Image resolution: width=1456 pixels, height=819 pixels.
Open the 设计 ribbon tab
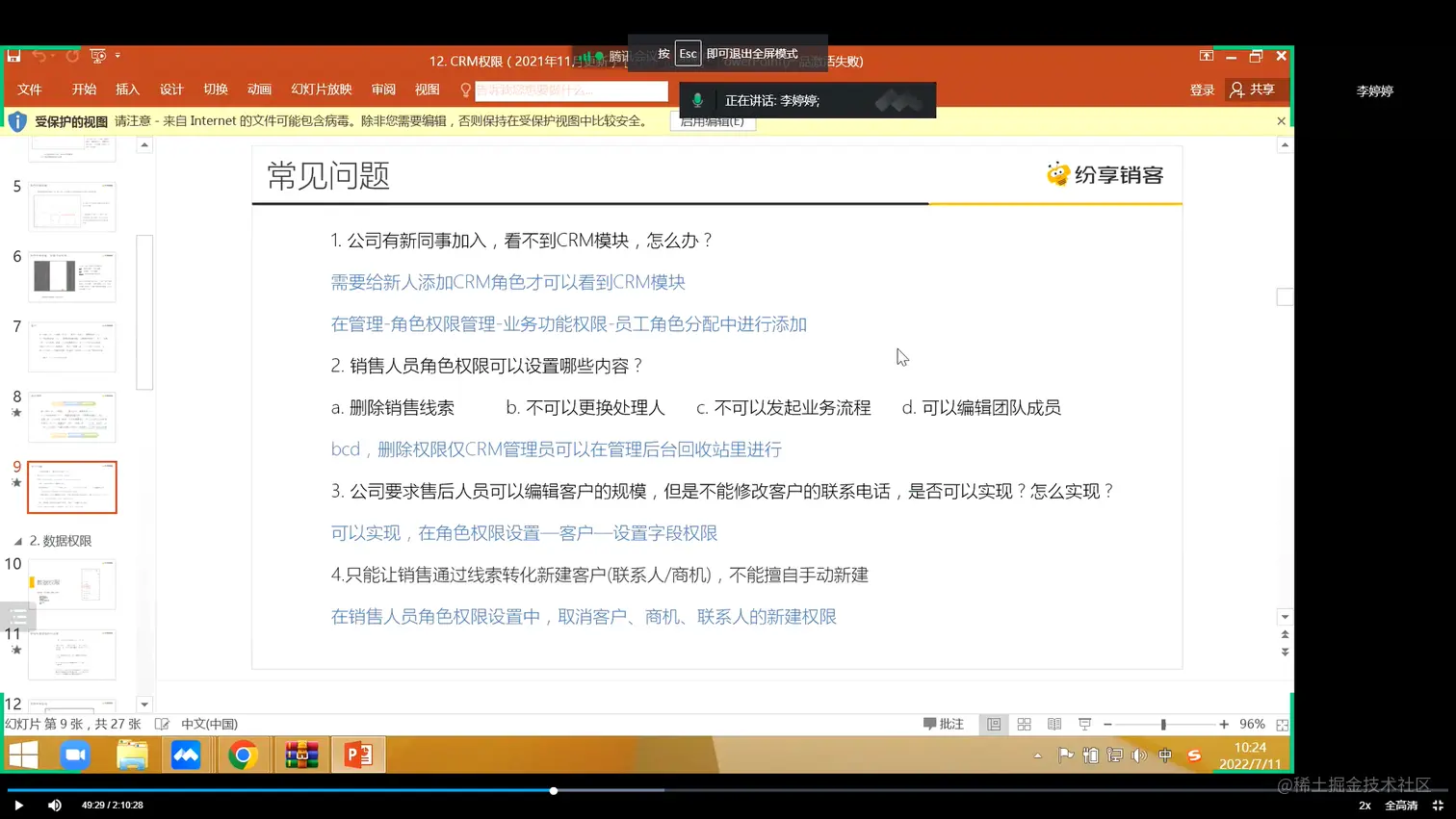pyautogui.click(x=171, y=90)
